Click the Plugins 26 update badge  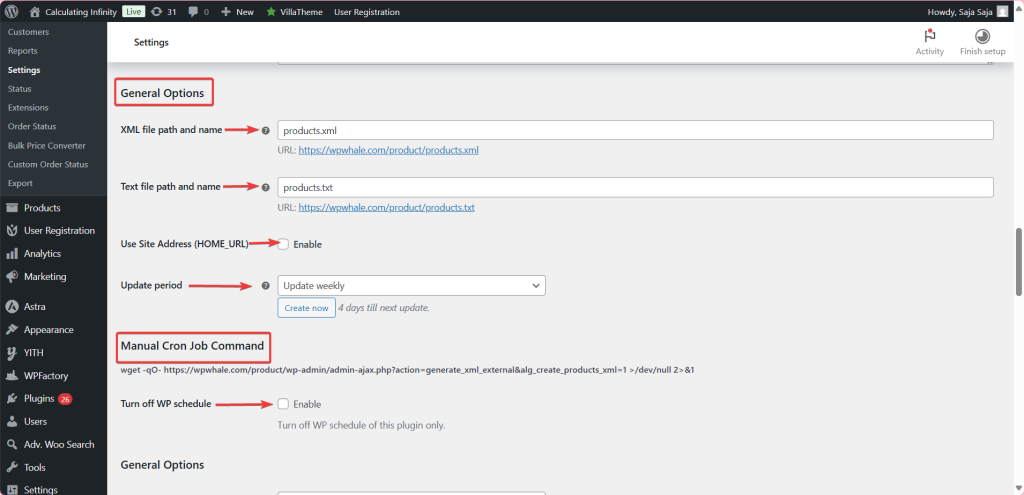[65, 399]
